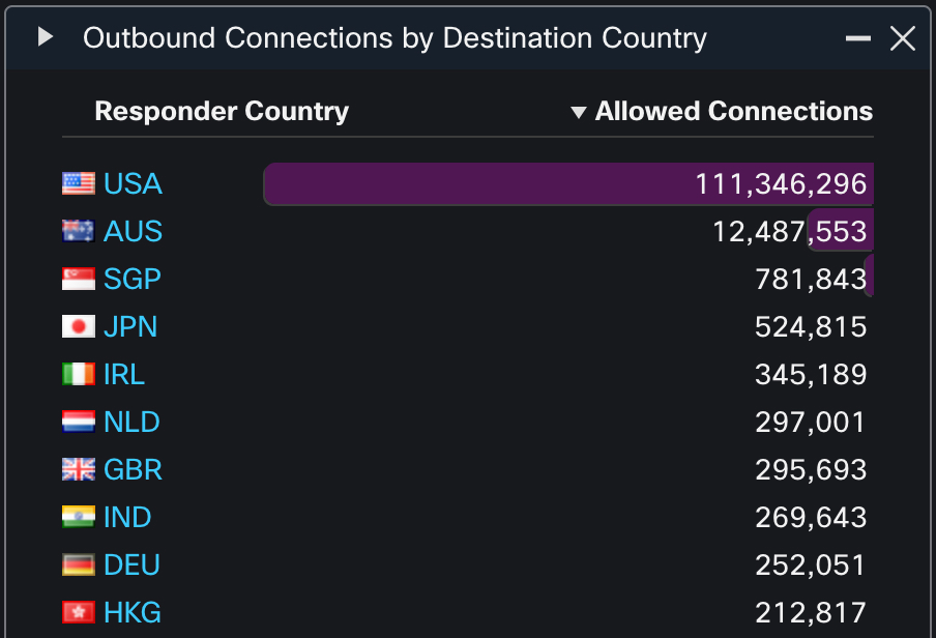Minimize the Outbound Connections widget

click(858, 39)
